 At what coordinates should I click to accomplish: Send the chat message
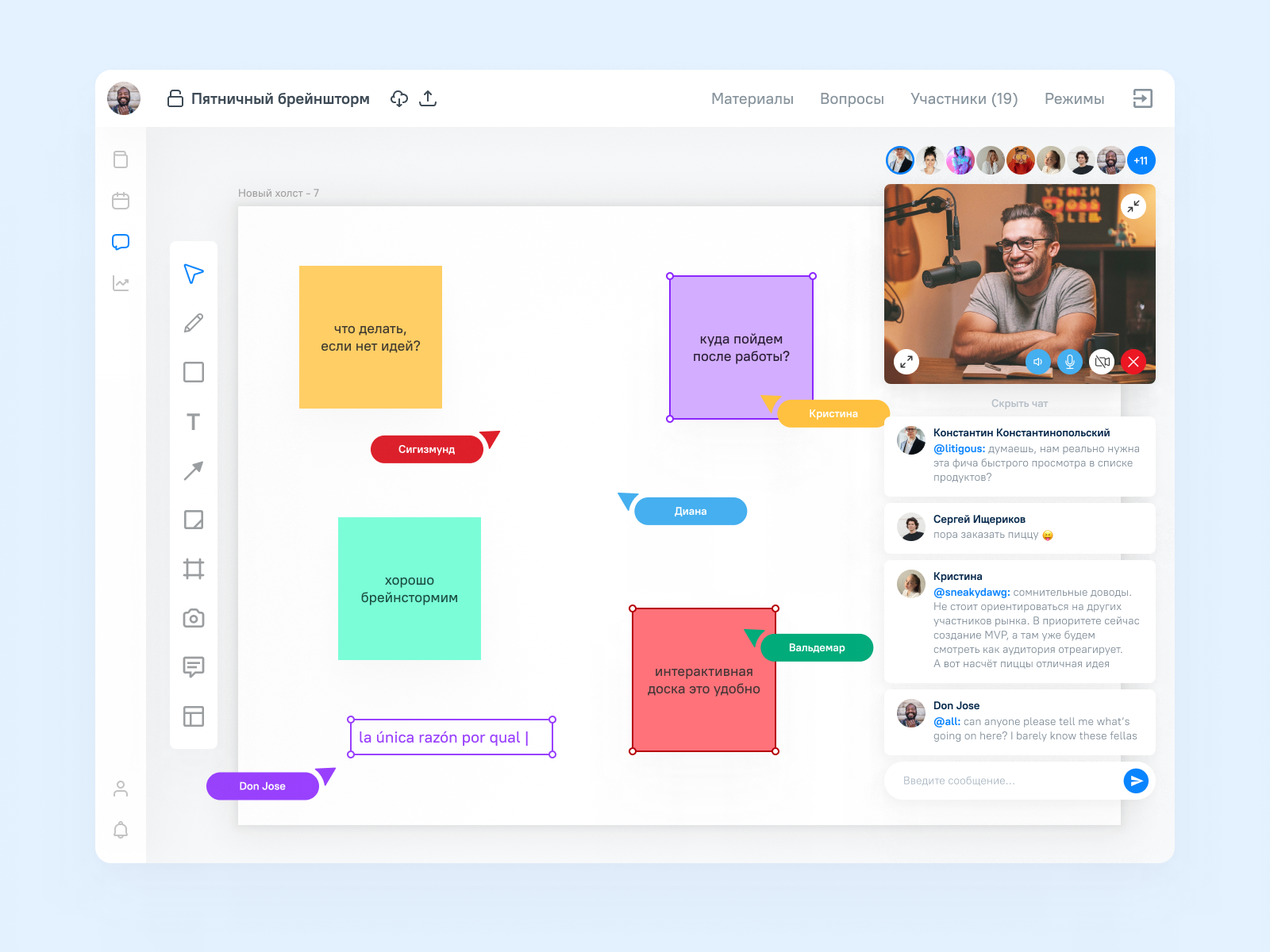coord(1136,781)
